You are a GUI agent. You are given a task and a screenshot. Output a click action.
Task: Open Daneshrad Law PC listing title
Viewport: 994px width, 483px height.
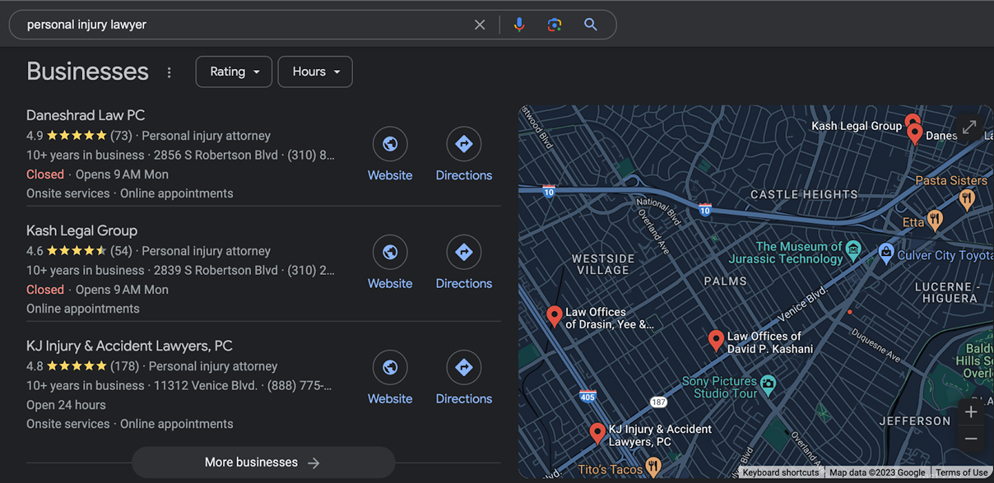point(86,115)
